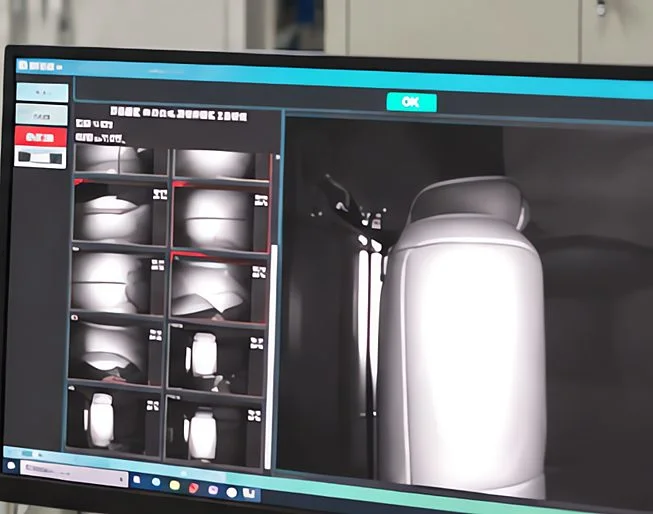Select the light blue sidebar button at top

tap(42, 92)
